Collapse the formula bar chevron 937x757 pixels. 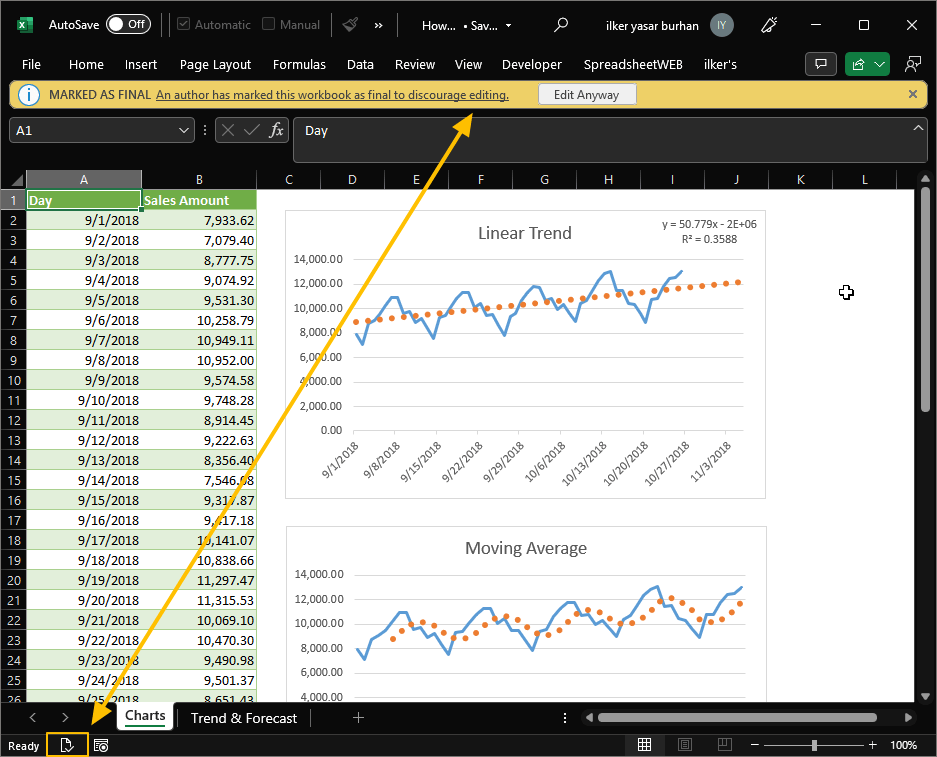(918, 128)
